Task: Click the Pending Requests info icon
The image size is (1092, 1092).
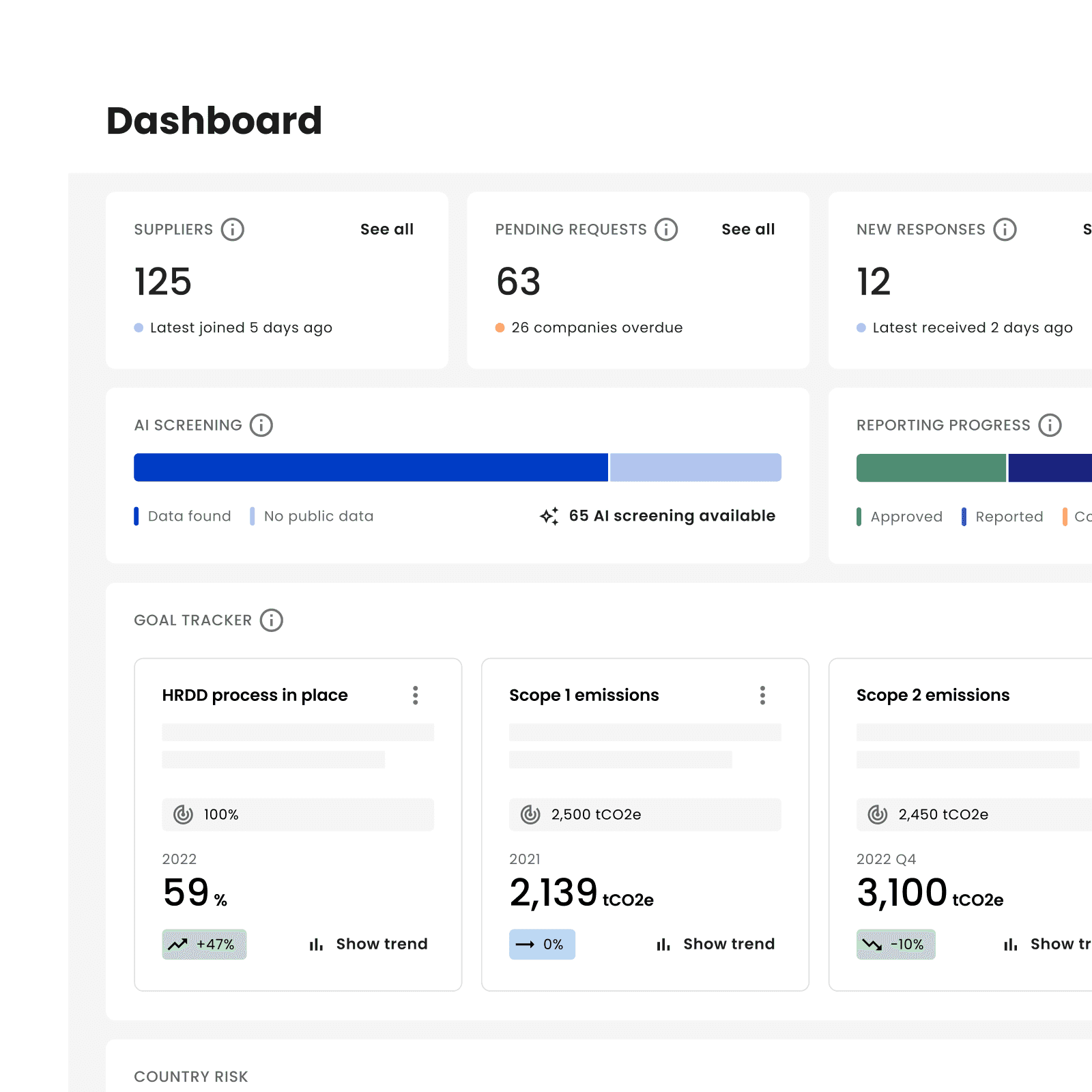Action: [x=665, y=229]
